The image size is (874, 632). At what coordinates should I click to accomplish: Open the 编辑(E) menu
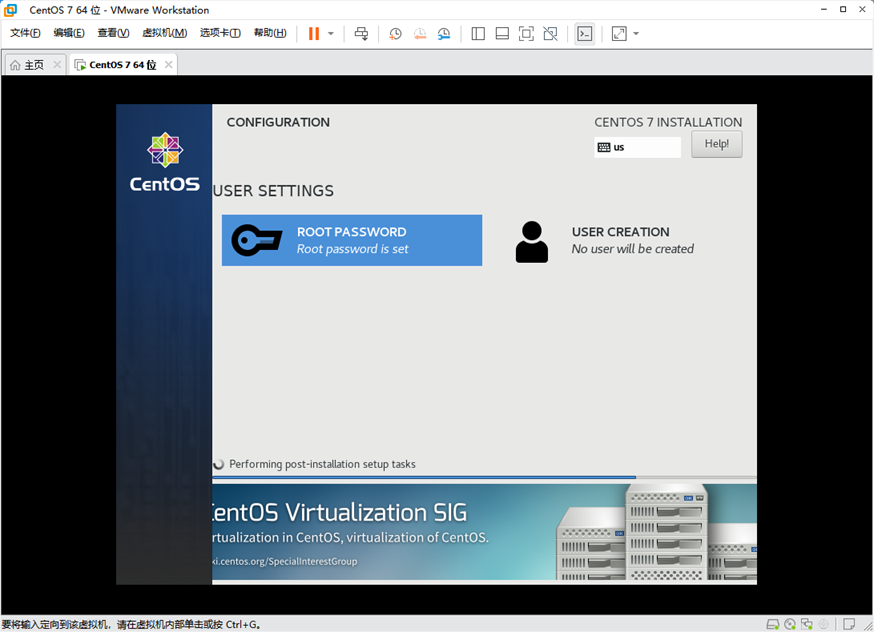(x=69, y=33)
